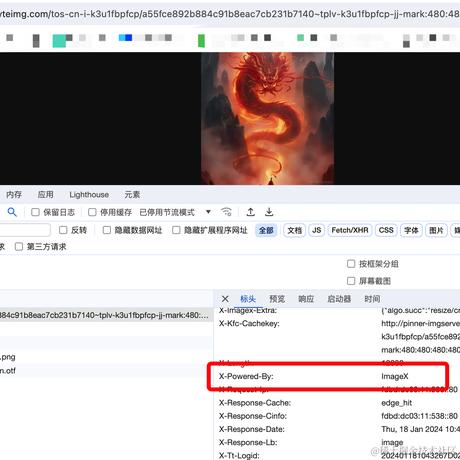Click the X-Response-Date header name
The height and width of the screenshot is (460, 460).
point(252,429)
